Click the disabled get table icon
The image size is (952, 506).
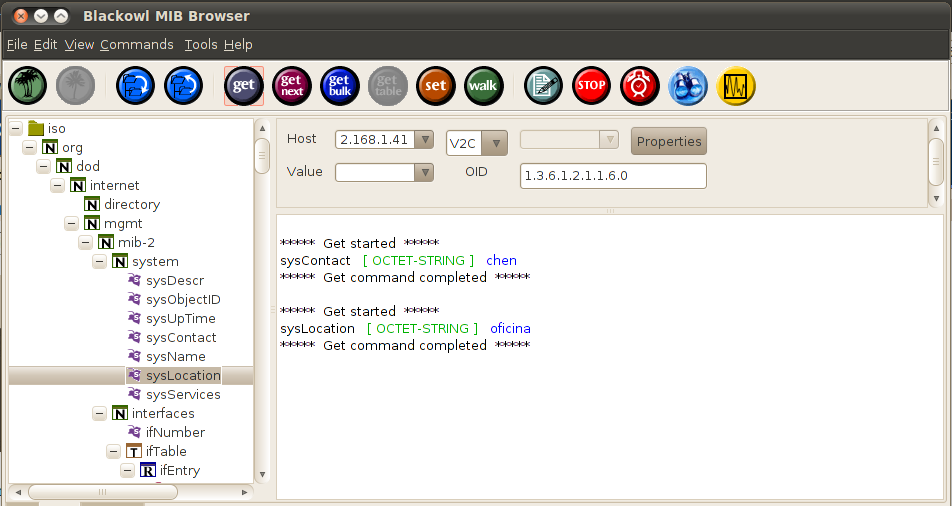388,86
